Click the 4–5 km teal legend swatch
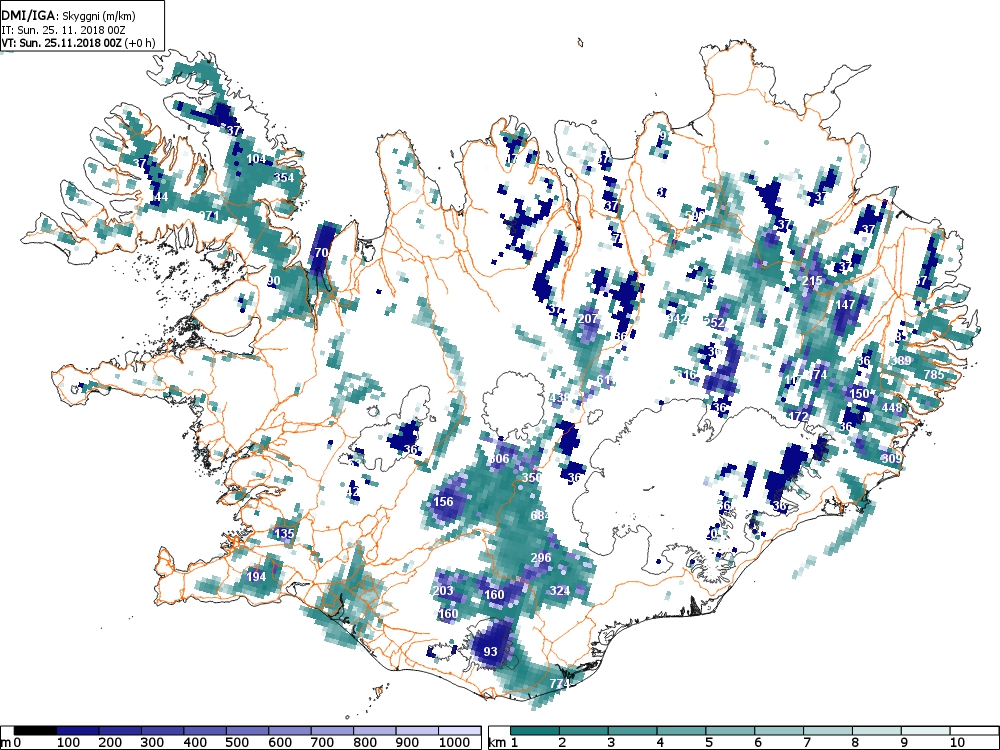 point(681,731)
